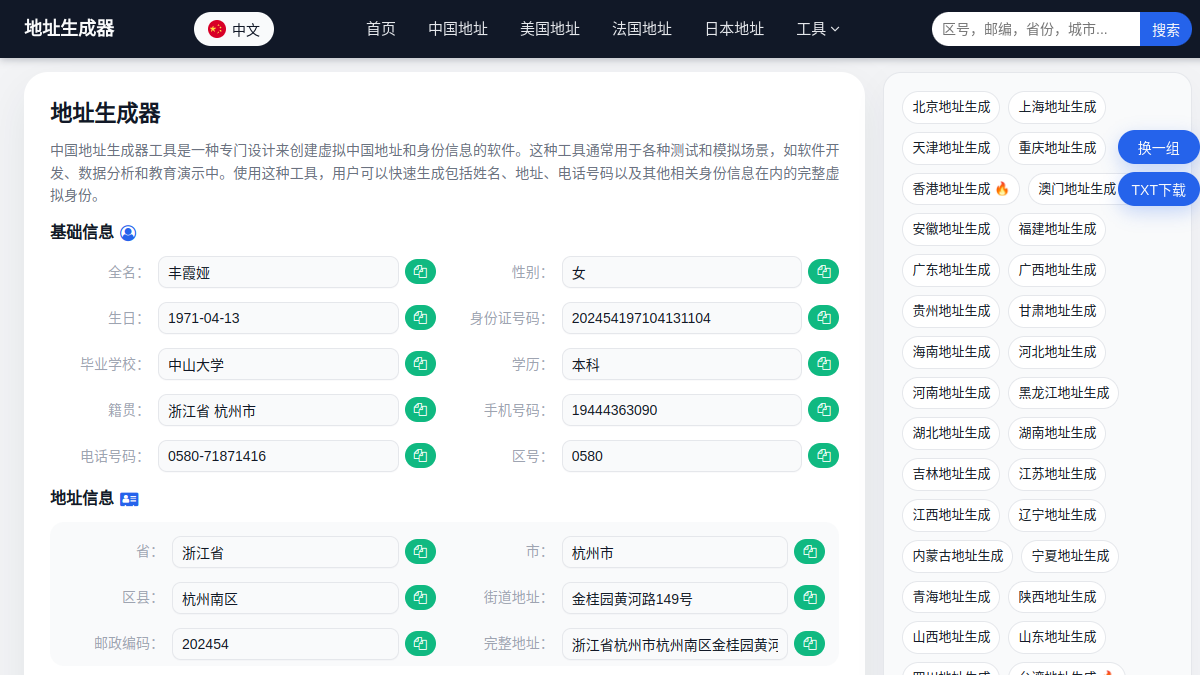Copy the full name 丰霞娅
Viewport: 1200px width, 675px height.
(420, 272)
